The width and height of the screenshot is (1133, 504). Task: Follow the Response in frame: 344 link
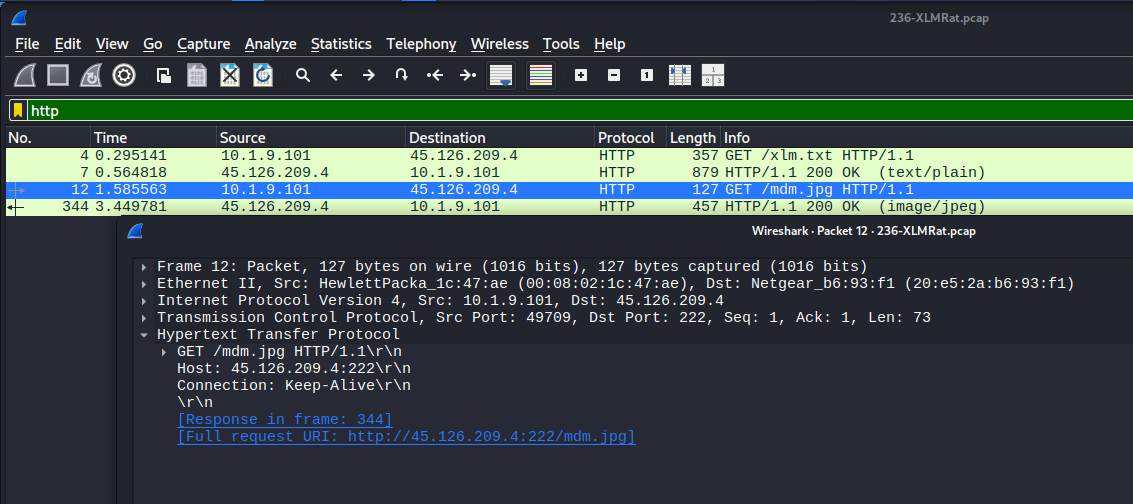(285, 420)
